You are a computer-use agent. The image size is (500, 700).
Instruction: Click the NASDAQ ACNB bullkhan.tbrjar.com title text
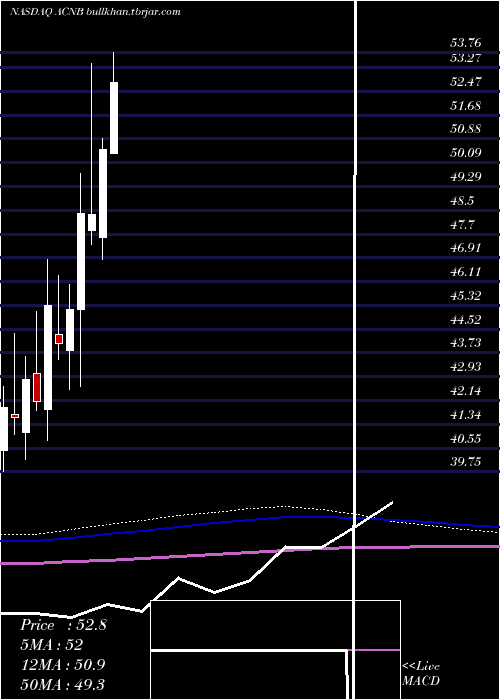coord(95,12)
